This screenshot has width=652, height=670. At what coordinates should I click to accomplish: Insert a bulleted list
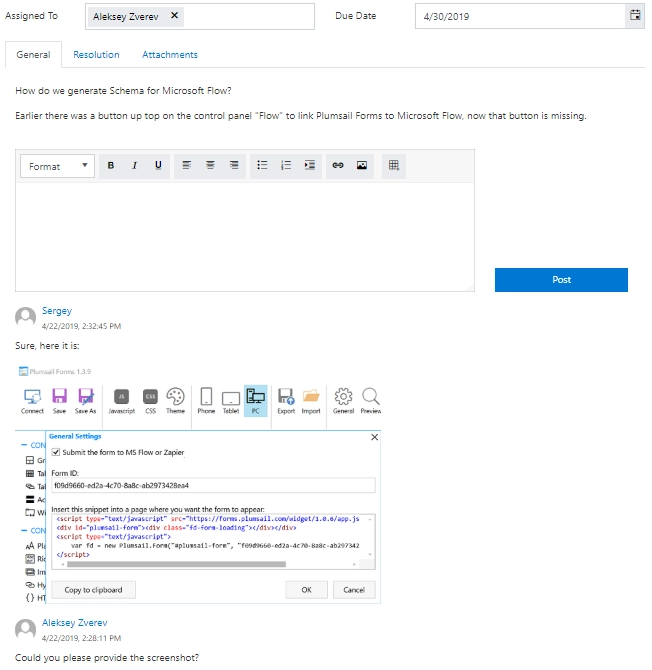(262, 166)
